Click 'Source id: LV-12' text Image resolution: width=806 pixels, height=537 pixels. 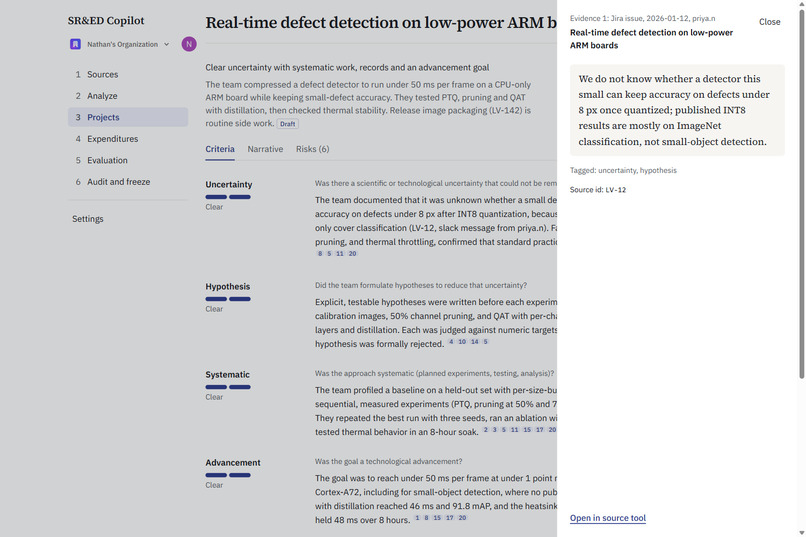(598, 190)
